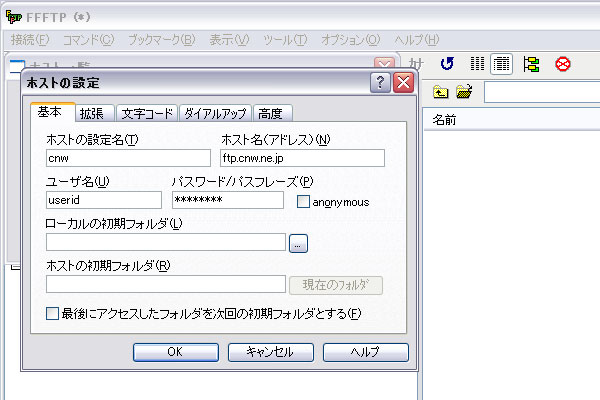
Task: Click the 名前 column header
Action: tap(512, 120)
